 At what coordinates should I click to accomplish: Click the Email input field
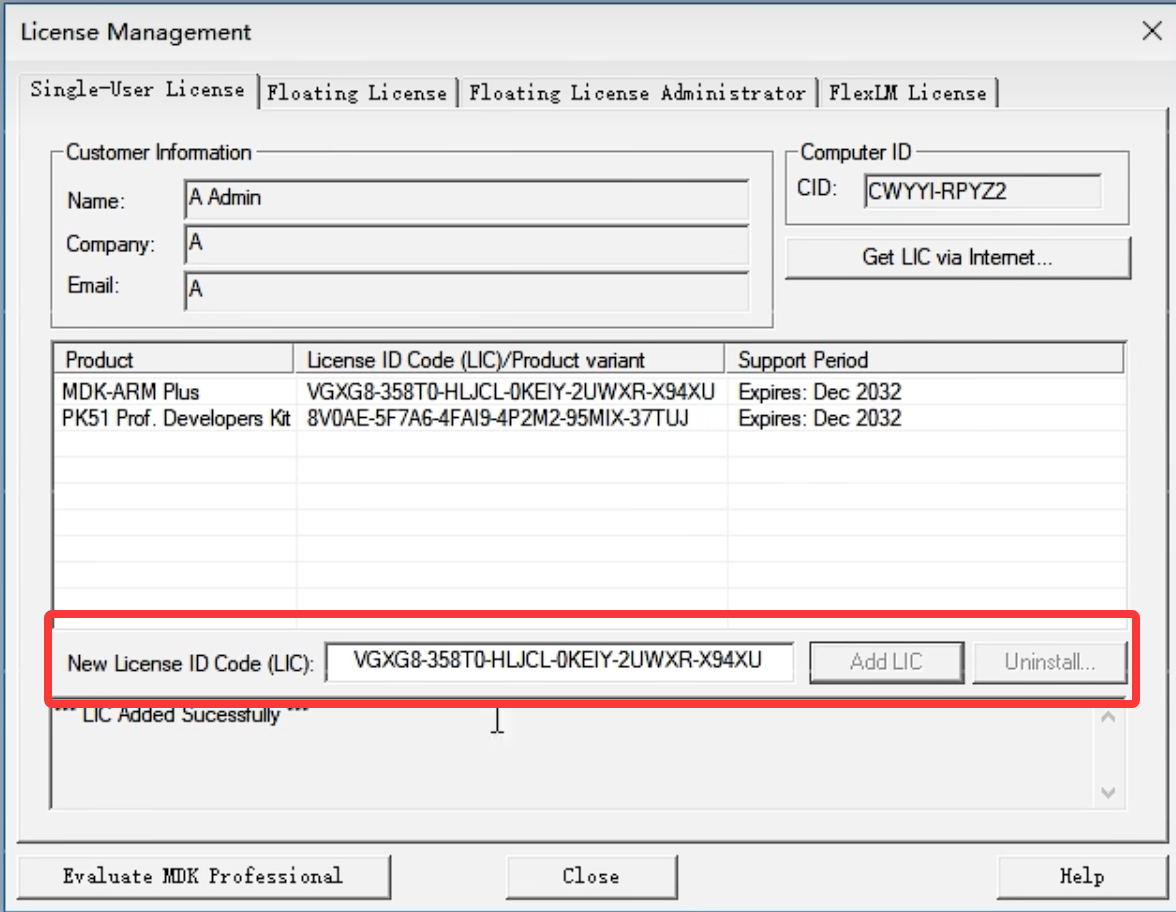pos(466,290)
